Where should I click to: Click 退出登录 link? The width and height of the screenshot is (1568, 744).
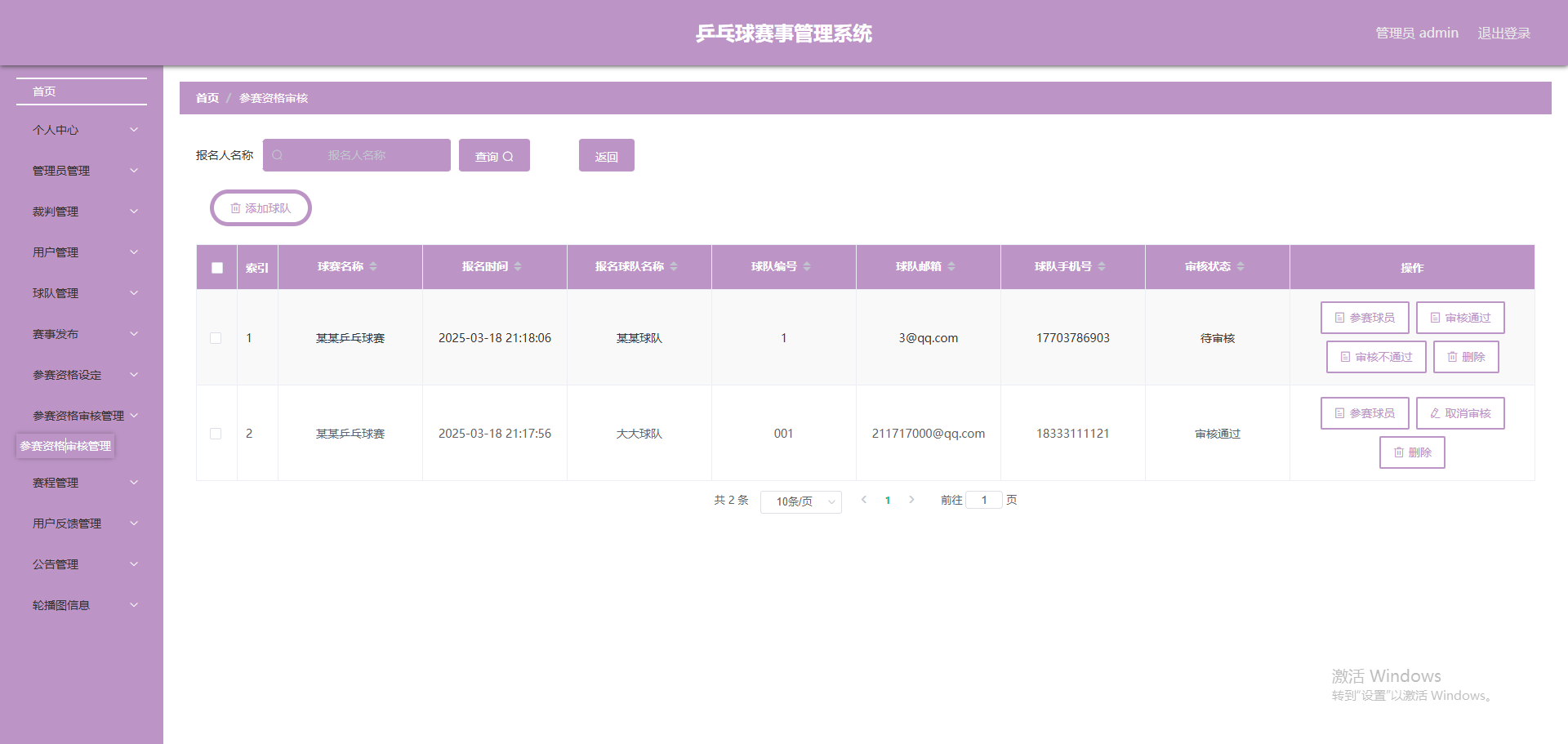pyautogui.click(x=1503, y=33)
